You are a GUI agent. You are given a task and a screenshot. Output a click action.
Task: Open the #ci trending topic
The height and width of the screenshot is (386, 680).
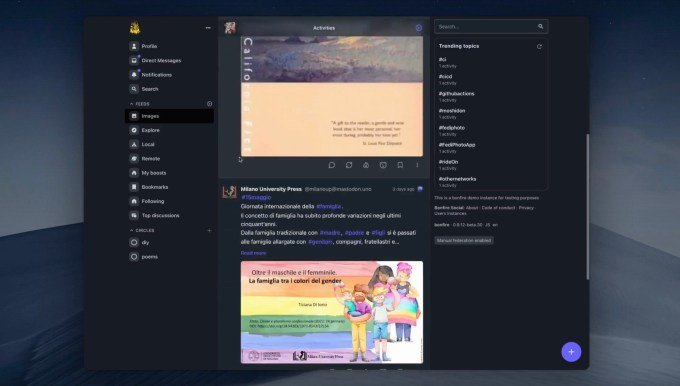pyautogui.click(x=442, y=59)
